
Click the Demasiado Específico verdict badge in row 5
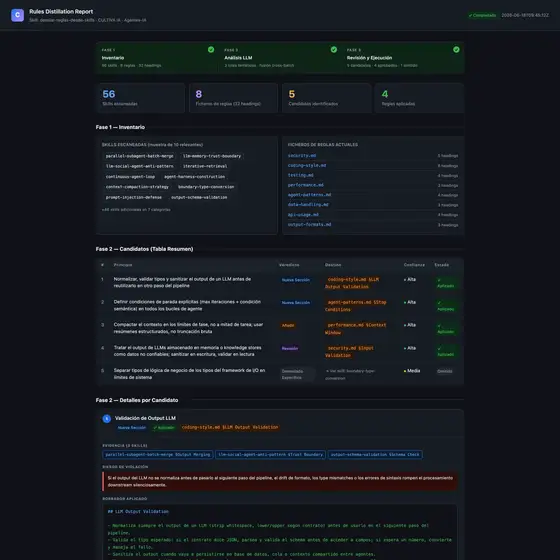coord(297,374)
